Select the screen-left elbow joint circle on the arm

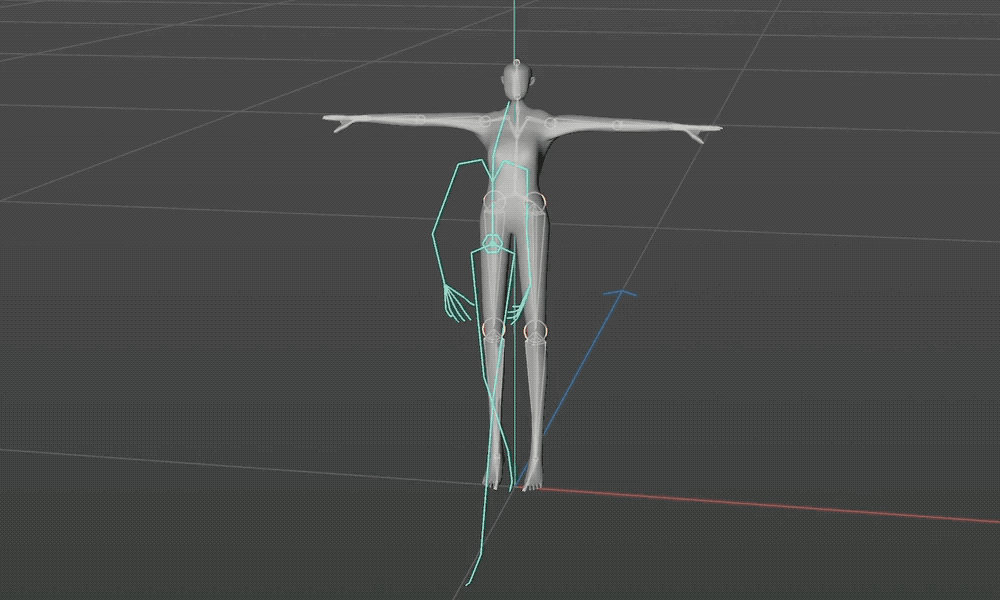421,120
